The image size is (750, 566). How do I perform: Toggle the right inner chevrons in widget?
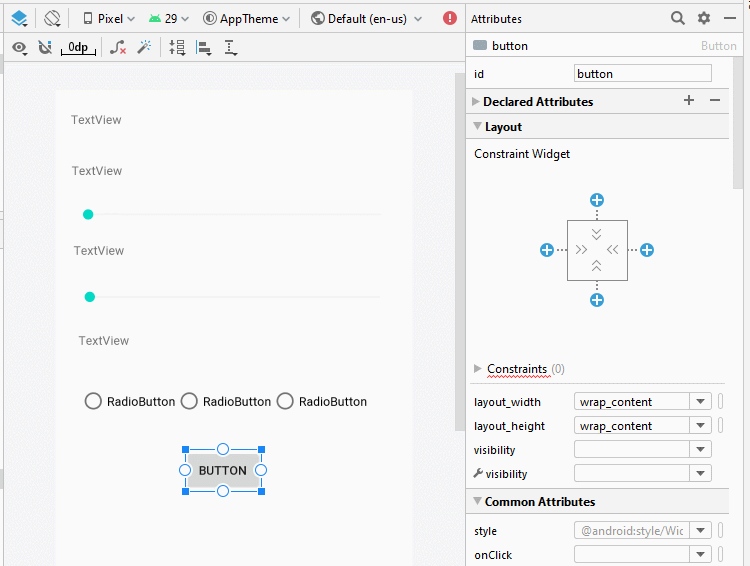(x=612, y=250)
